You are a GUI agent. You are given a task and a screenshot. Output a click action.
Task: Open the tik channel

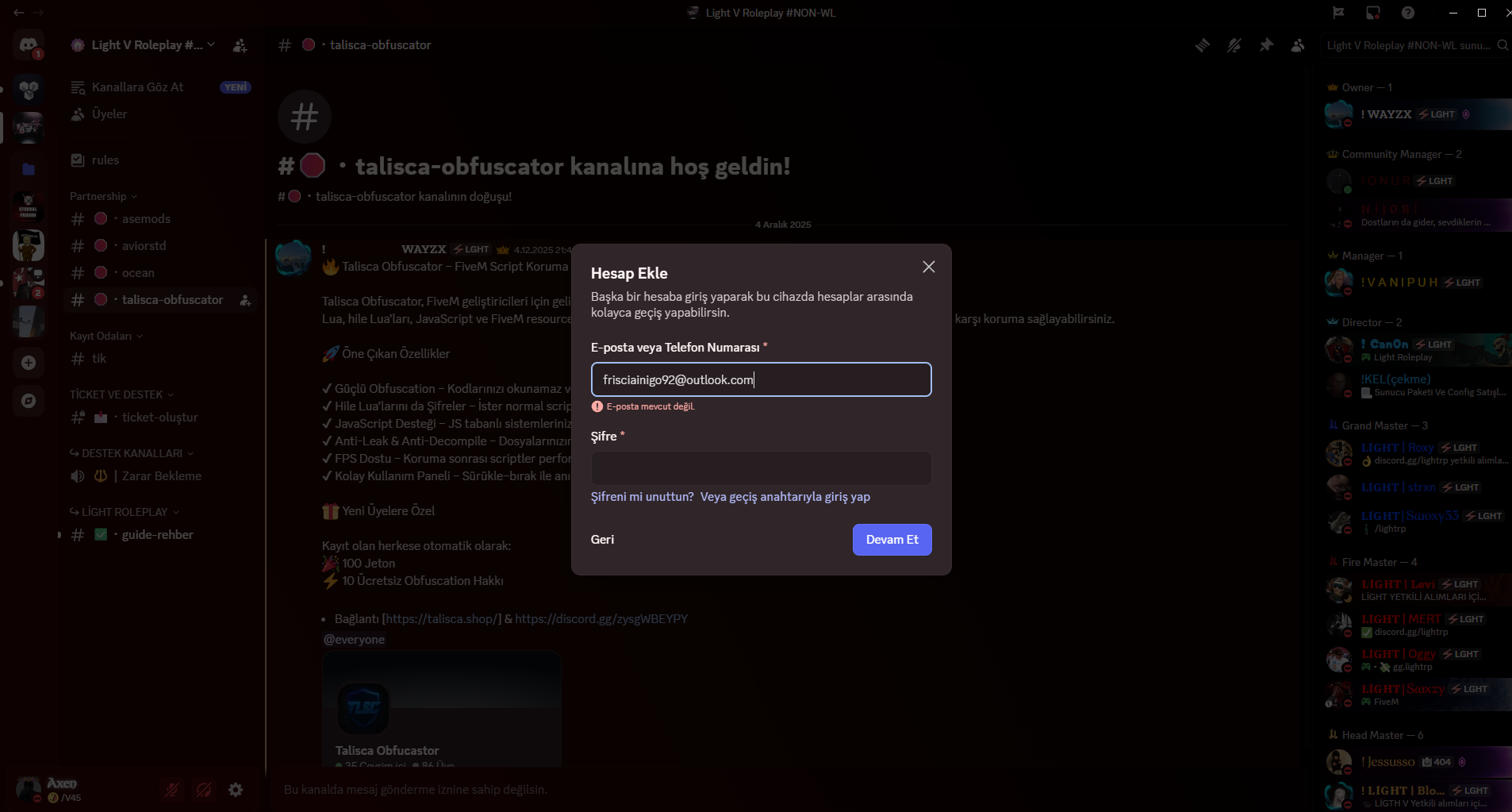[x=160, y=359]
